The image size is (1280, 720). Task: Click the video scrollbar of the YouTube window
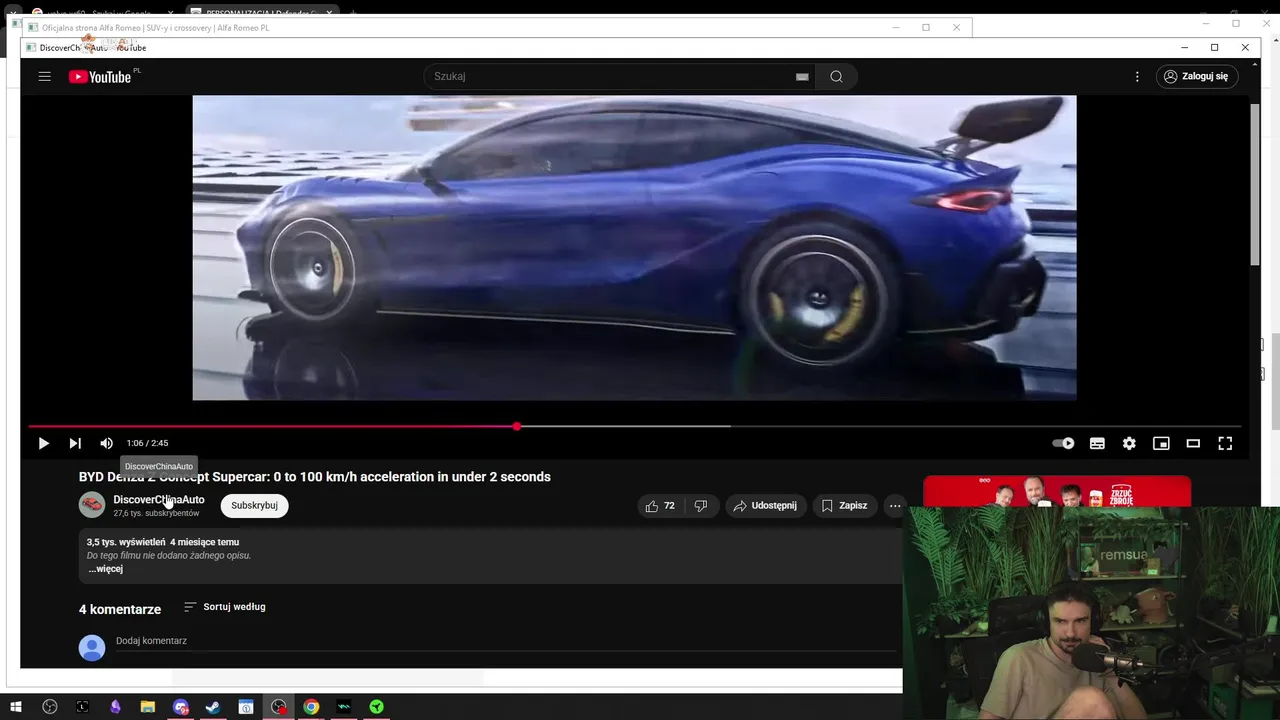coord(1255,183)
